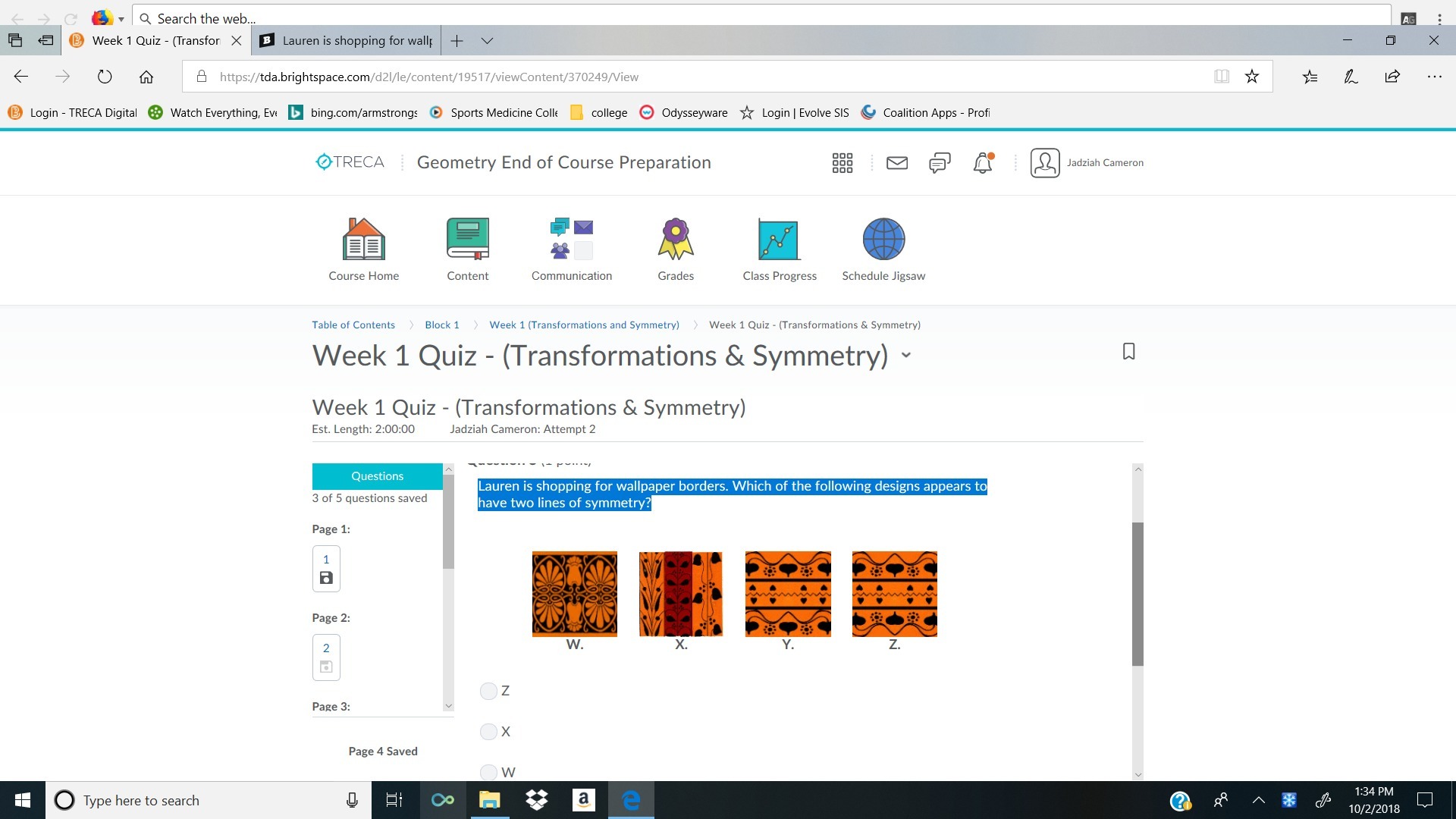Select answer option W
Image resolution: width=1456 pixels, height=819 pixels.
pyautogui.click(x=488, y=772)
